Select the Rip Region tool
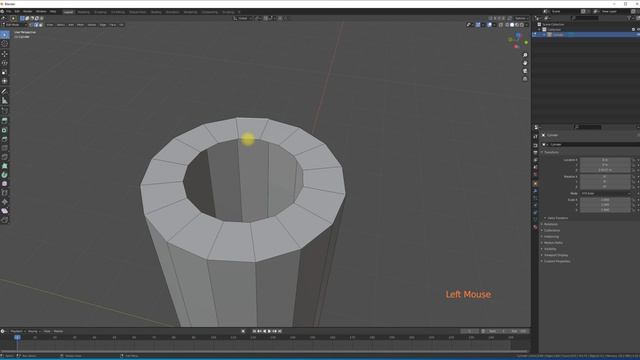640x360 pixels. 4,220
